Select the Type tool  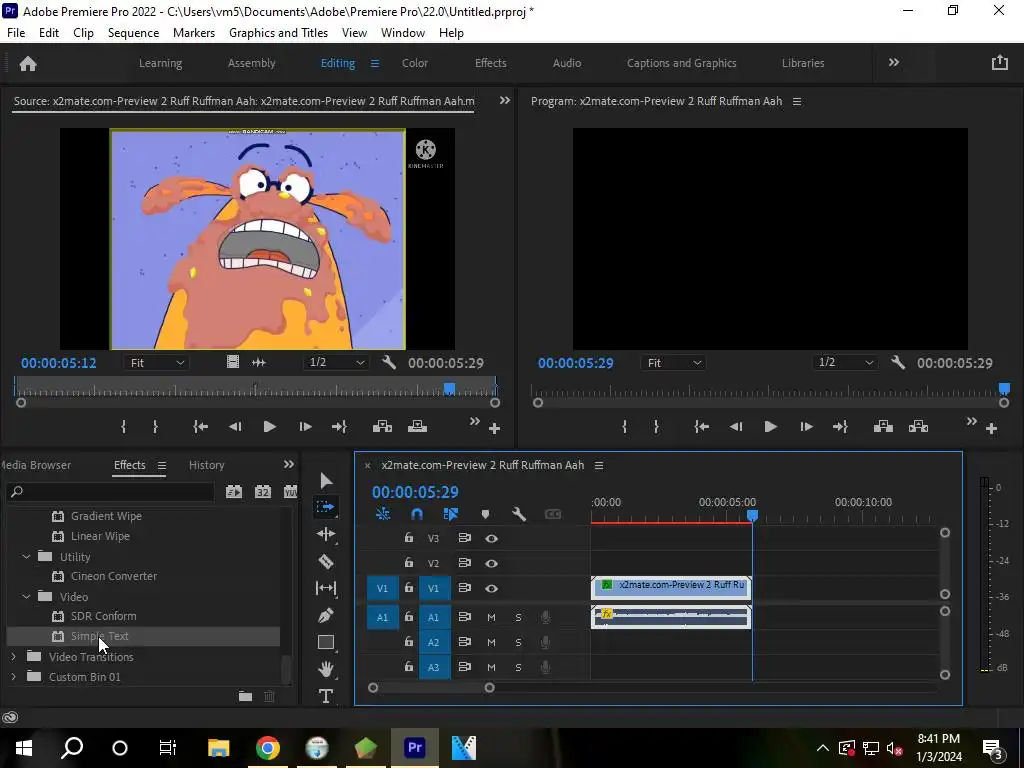(326, 696)
